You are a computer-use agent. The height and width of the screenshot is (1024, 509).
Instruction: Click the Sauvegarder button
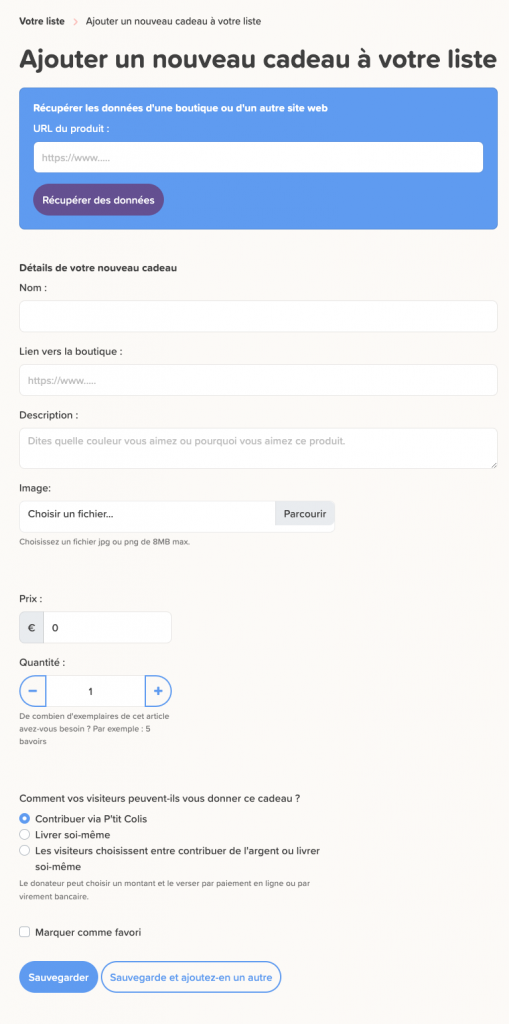tap(58, 977)
